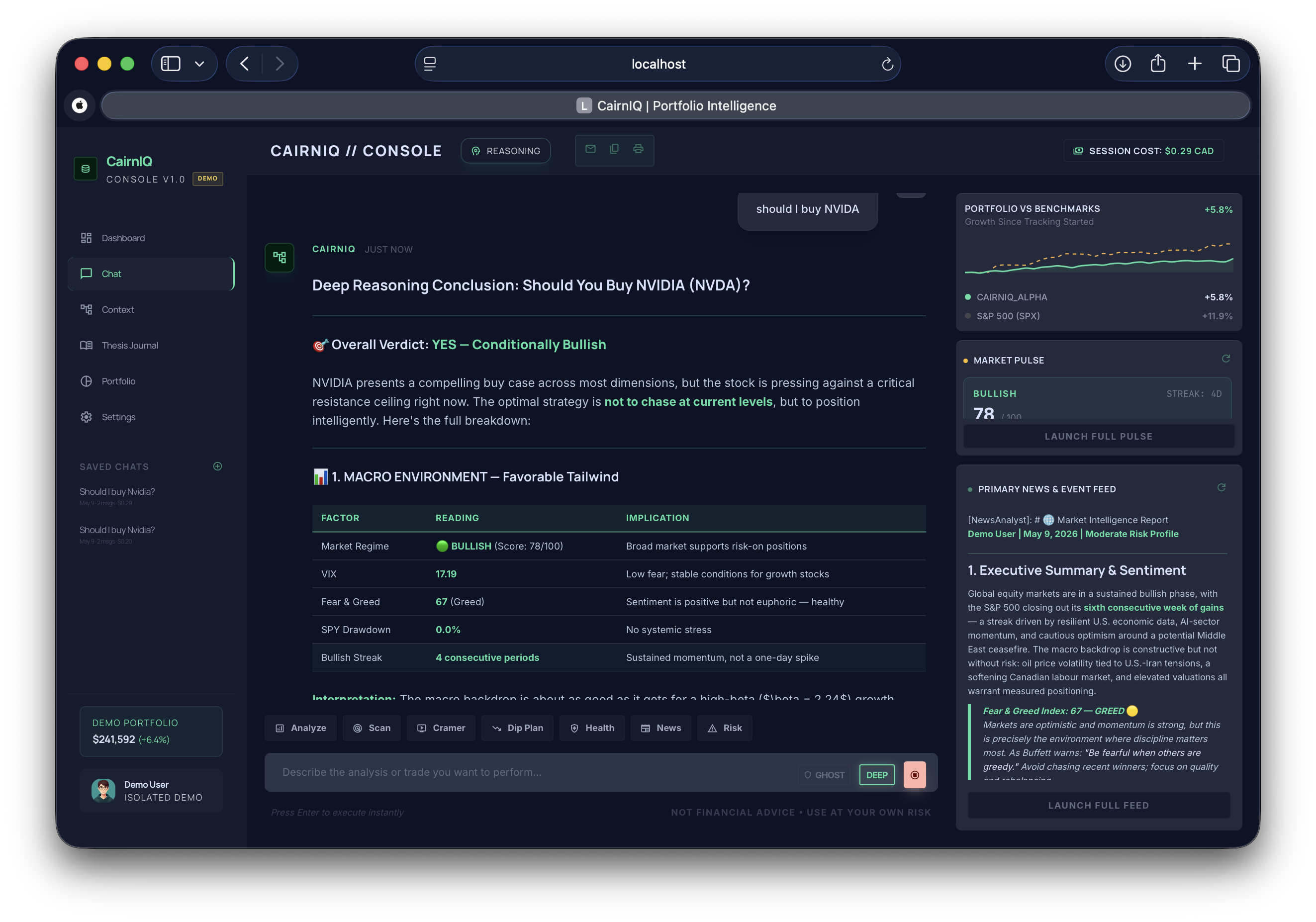Image resolution: width=1316 pixels, height=922 pixels.
Task: Toggle DEEP reasoning mode
Action: [x=876, y=775]
